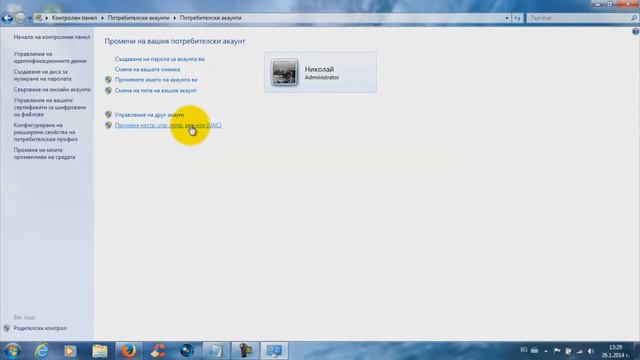Click the BG language indicator in the tray
Screen dimensions: 640x360
point(524,350)
